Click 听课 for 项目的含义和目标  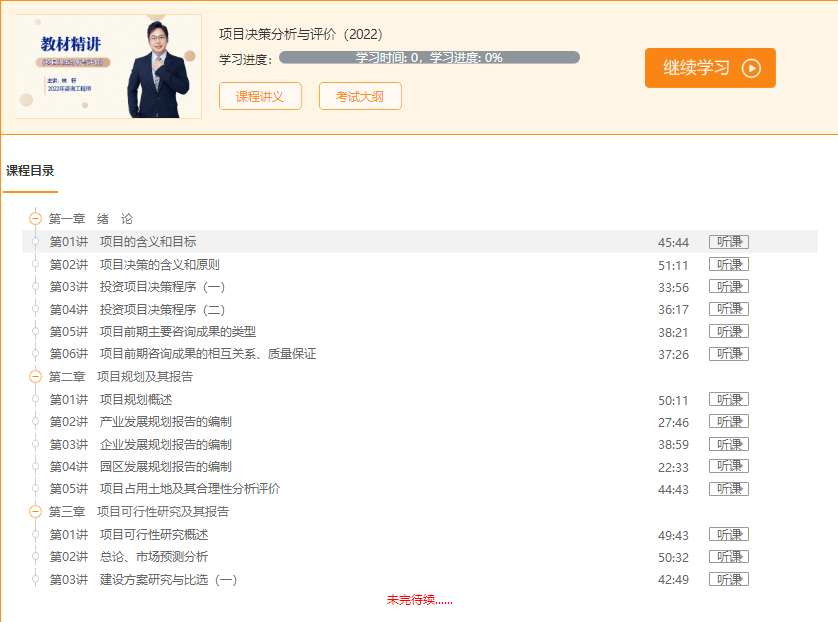tap(728, 240)
